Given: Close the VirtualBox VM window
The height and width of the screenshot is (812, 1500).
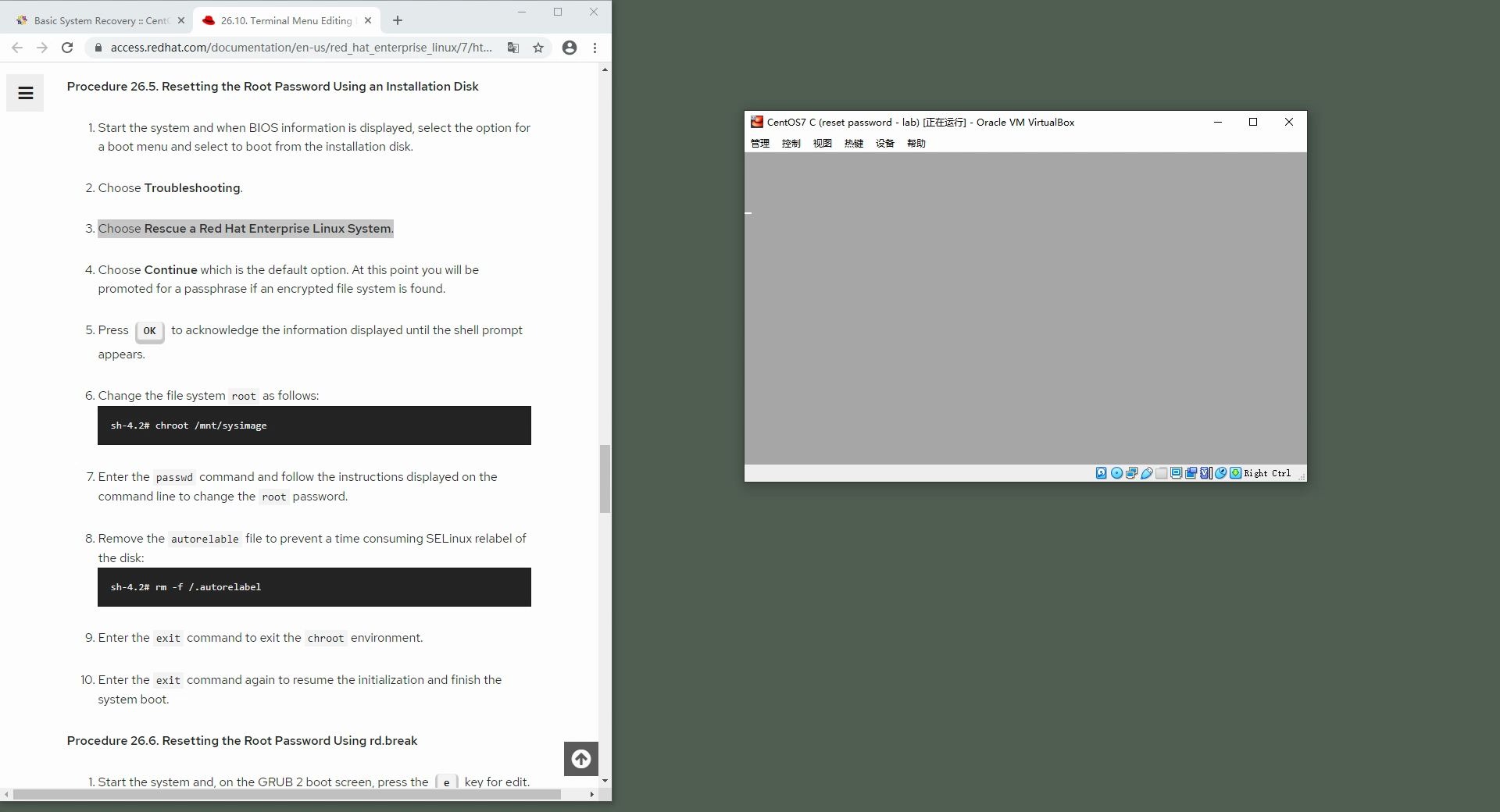Looking at the screenshot, I should pyautogui.click(x=1289, y=122).
